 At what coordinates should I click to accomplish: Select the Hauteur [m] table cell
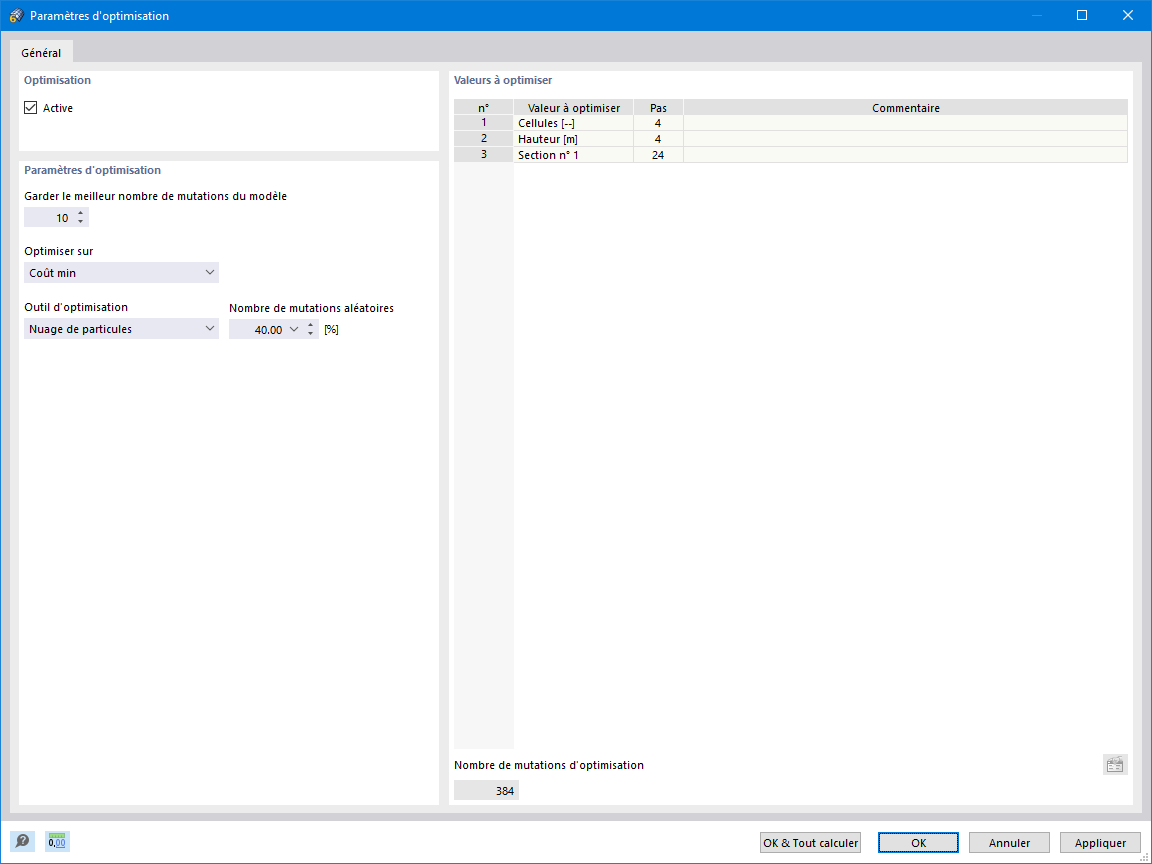573,139
